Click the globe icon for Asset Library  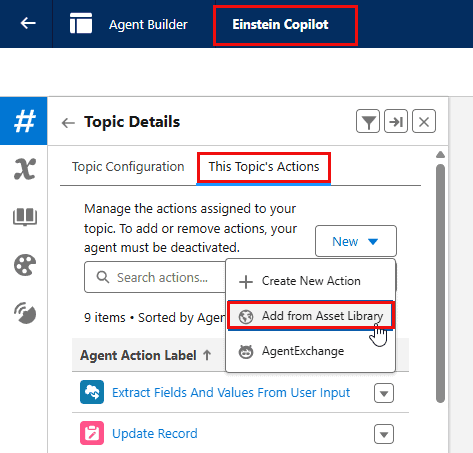pyautogui.click(x=246, y=316)
